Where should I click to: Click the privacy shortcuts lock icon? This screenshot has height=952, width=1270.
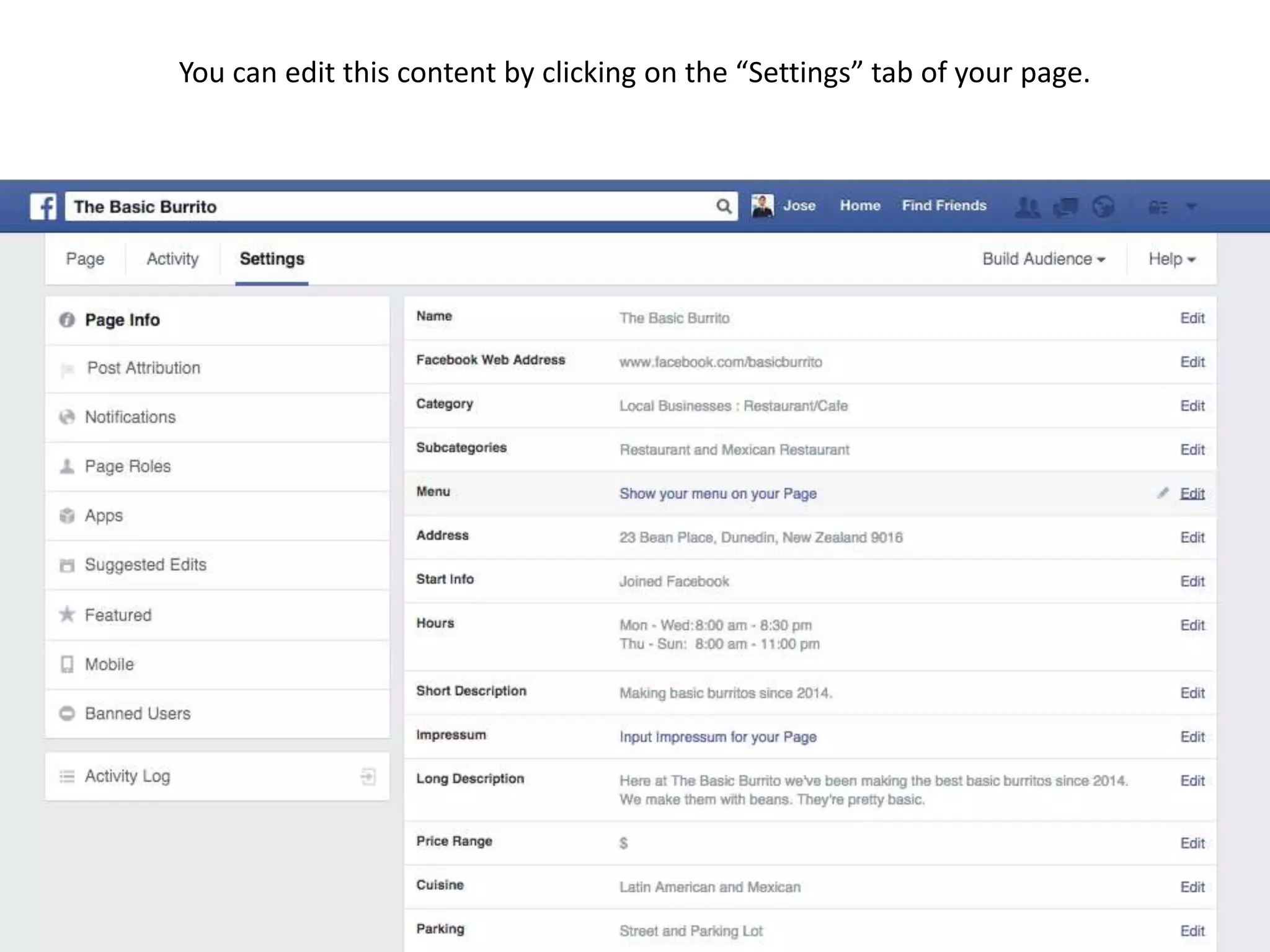(1158, 207)
